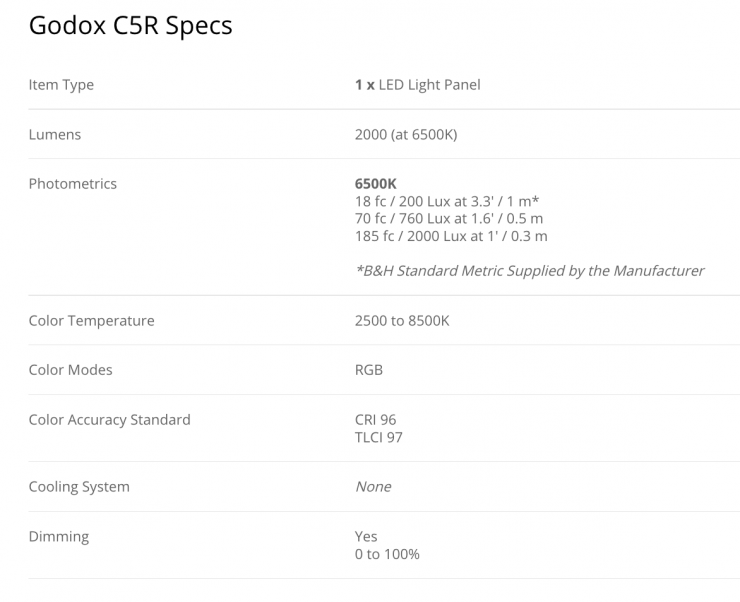This screenshot has height=602, width=740.
Task: Click the bold "6500K" photometrics heading
Action: pyautogui.click(x=376, y=184)
